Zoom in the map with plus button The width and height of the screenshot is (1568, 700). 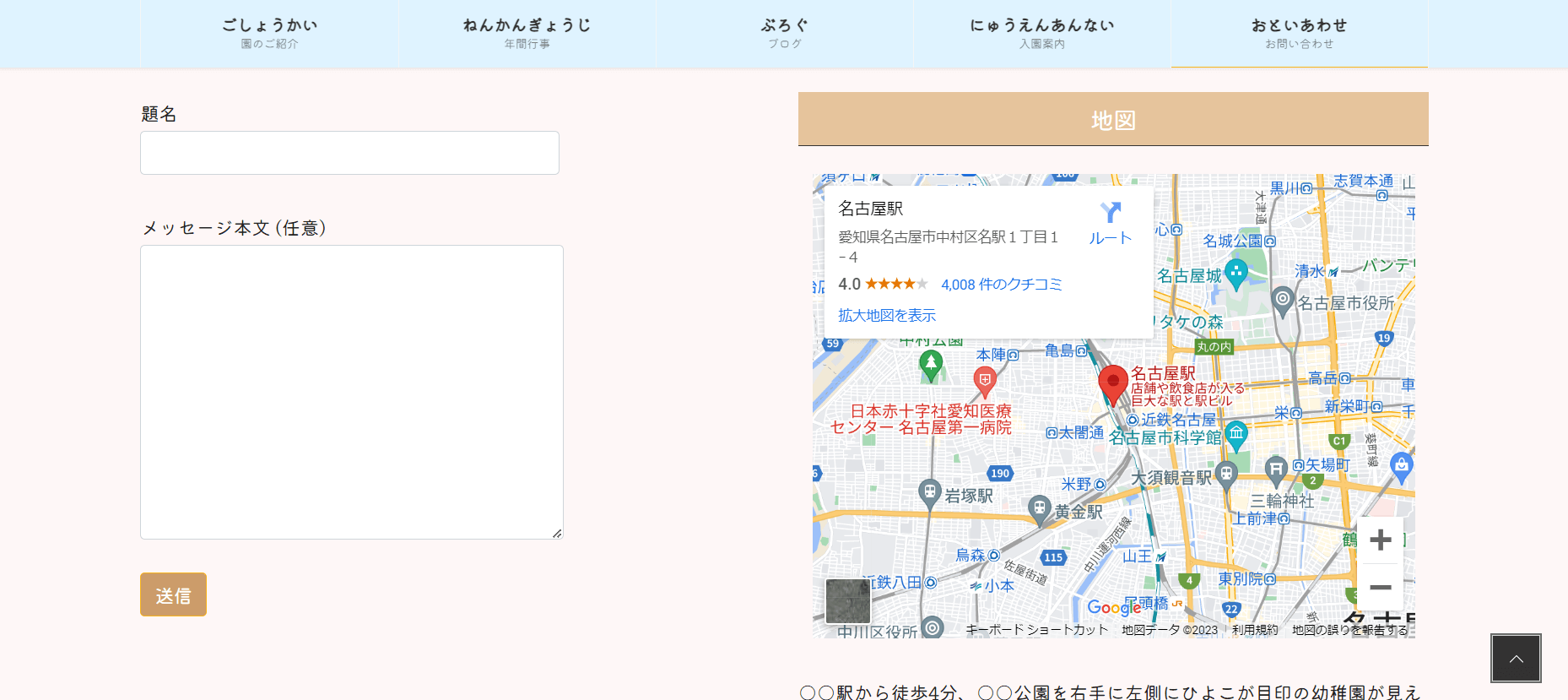click(1381, 540)
